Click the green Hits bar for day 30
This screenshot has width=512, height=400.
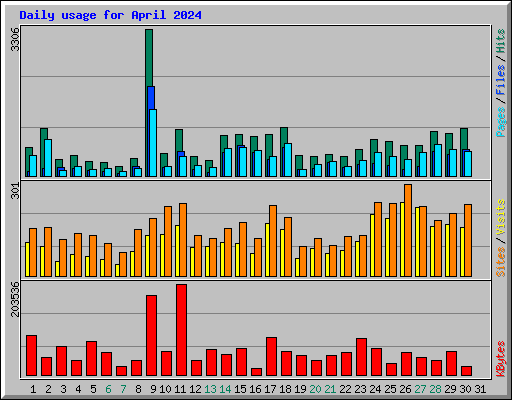coord(464,139)
